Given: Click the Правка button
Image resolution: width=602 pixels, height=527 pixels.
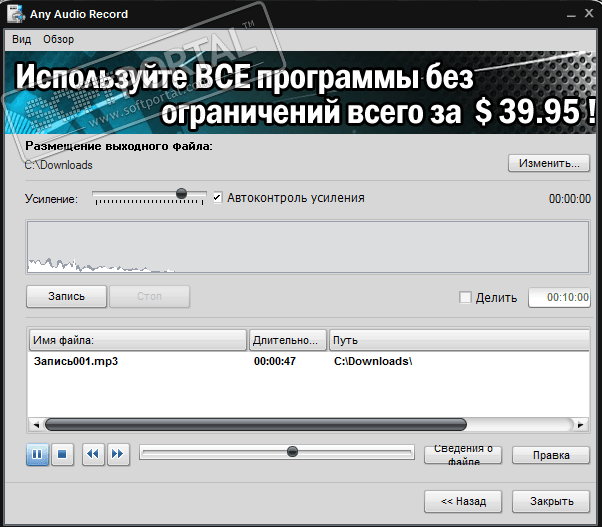Looking at the screenshot, I should [x=551, y=455].
